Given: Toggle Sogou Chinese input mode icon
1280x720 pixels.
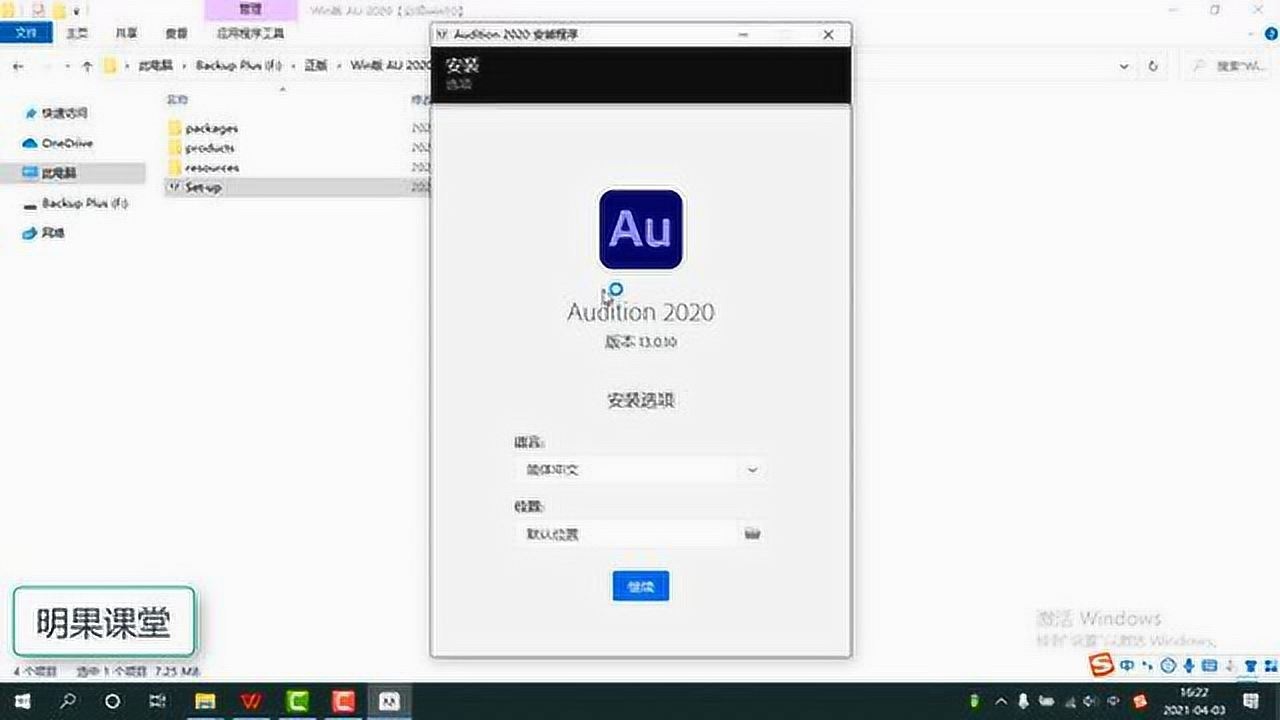Looking at the screenshot, I should [1128, 666].
